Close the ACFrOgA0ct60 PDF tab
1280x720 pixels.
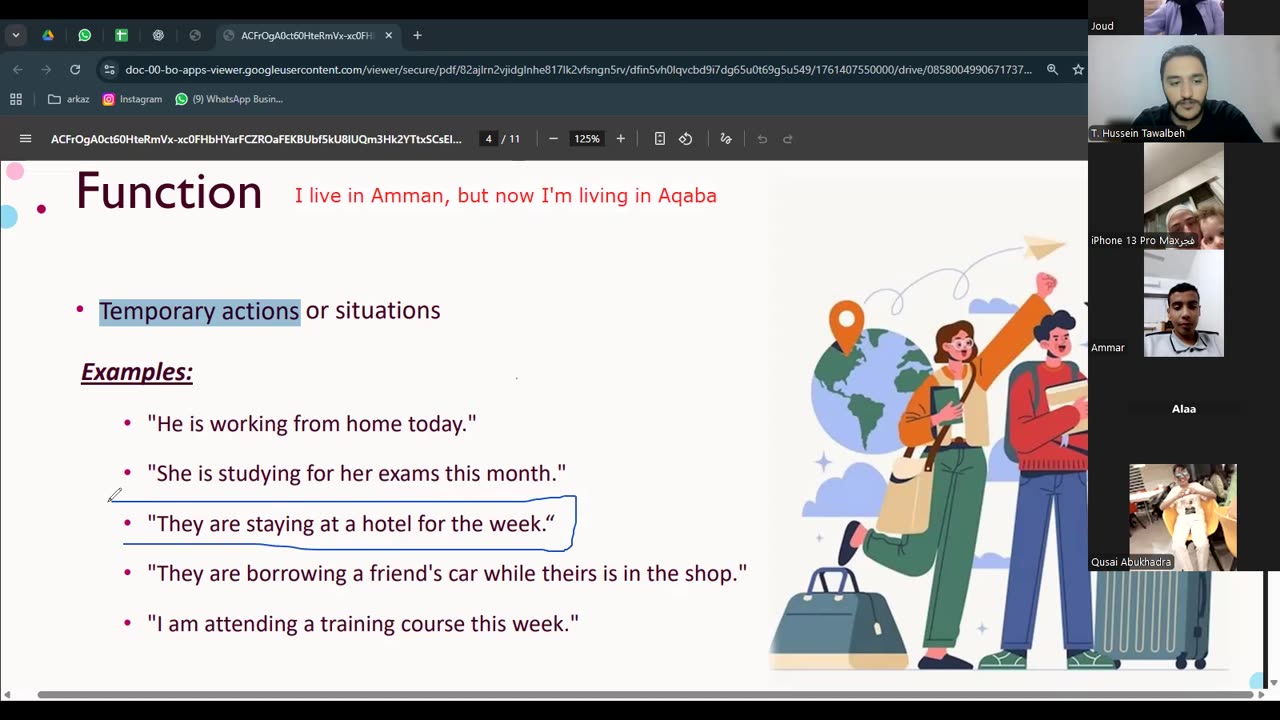click(x=389, y=35)
